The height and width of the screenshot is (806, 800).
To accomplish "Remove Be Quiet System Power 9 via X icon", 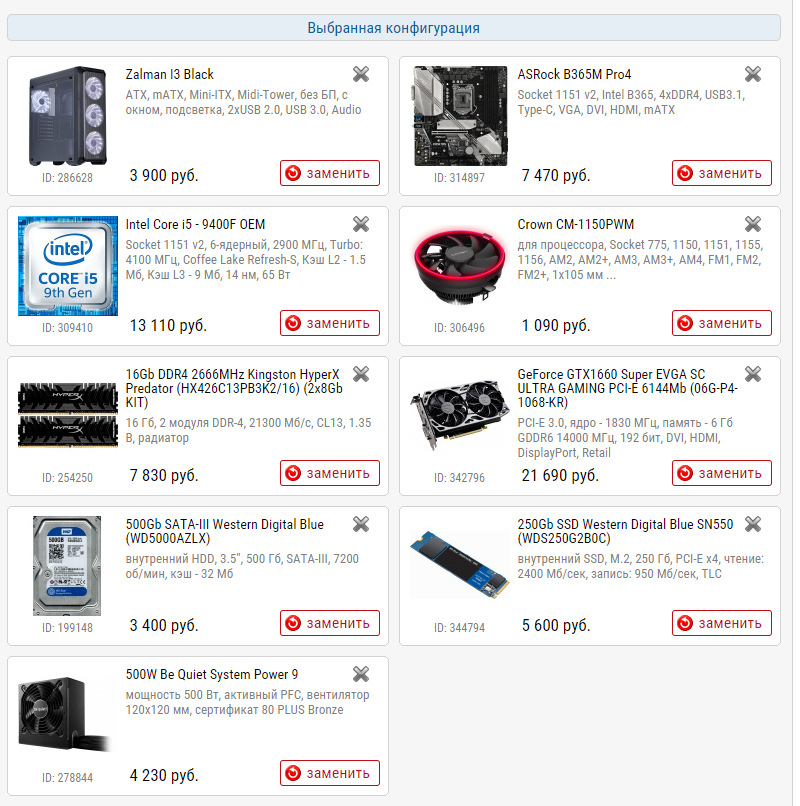I will tap(361, 674).
